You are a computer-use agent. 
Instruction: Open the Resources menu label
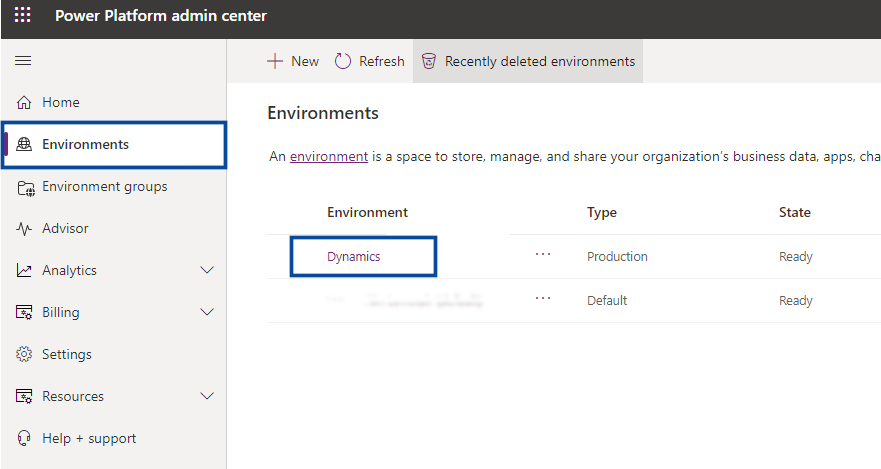click(x=73, y=397)
